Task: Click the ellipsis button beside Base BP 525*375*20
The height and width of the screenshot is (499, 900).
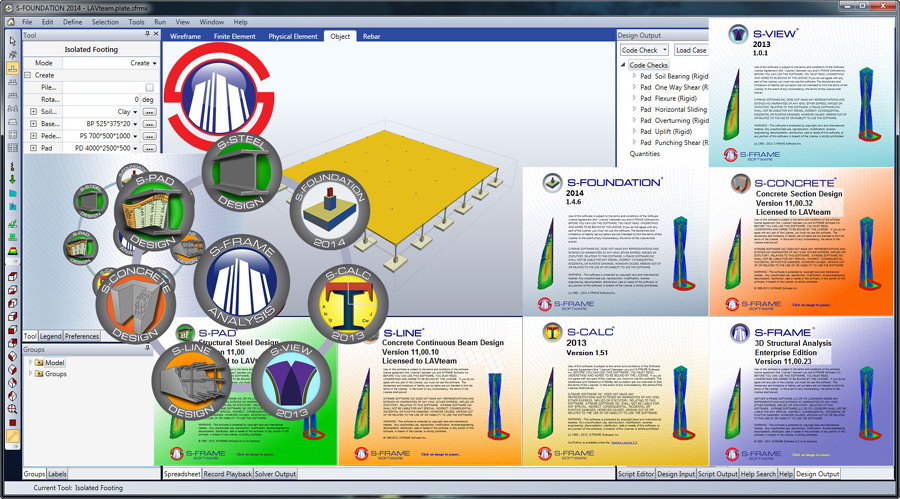Action: tap(149, 124)
